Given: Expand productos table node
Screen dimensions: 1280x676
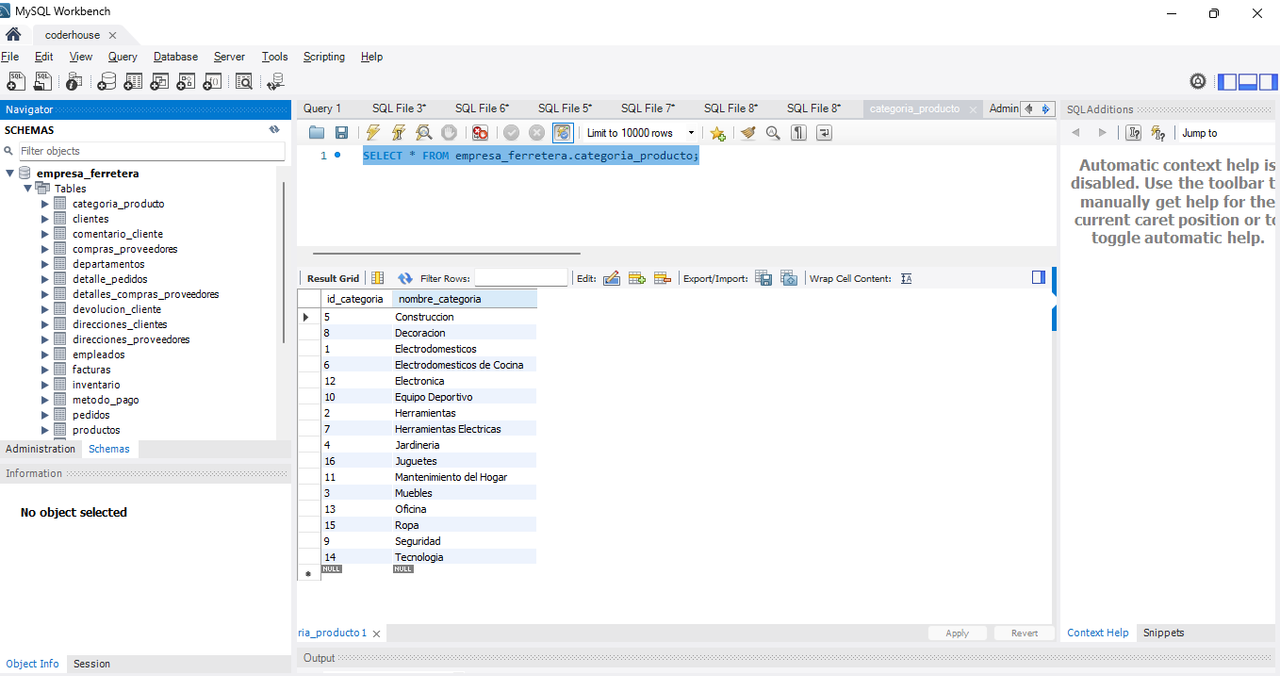Looking at the screenshot, I should 45,430.
